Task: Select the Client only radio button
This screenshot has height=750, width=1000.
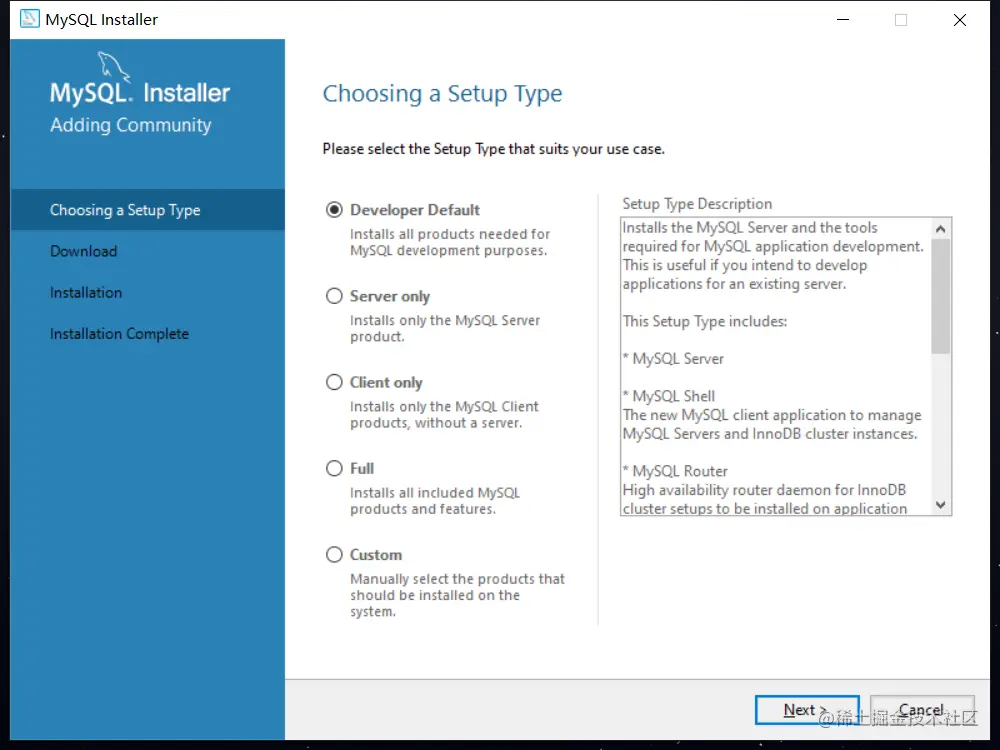Action: tap(334, 382)
